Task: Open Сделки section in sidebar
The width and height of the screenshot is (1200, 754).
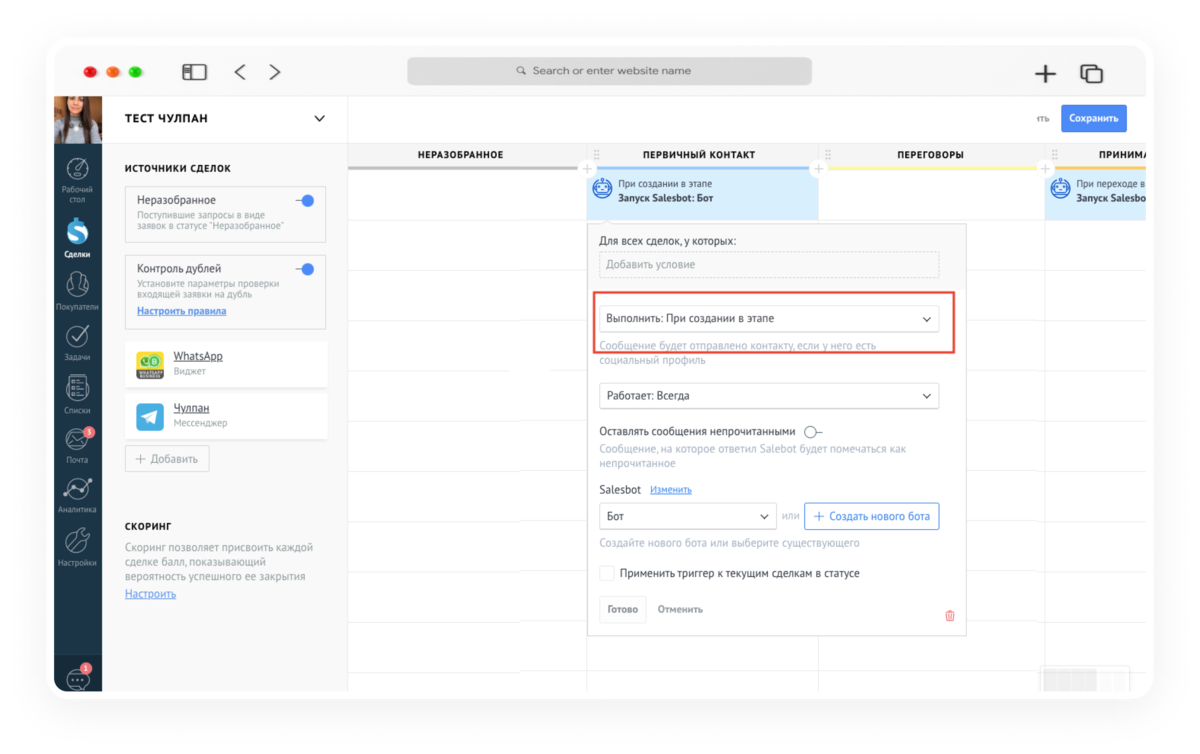Action: coord(77,238)
